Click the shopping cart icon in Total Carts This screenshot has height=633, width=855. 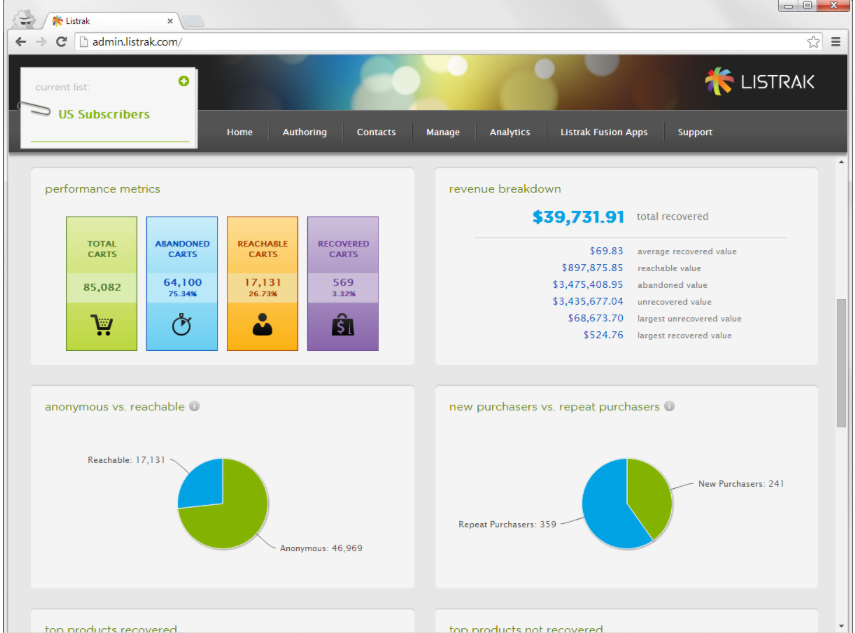pos(101,325)
